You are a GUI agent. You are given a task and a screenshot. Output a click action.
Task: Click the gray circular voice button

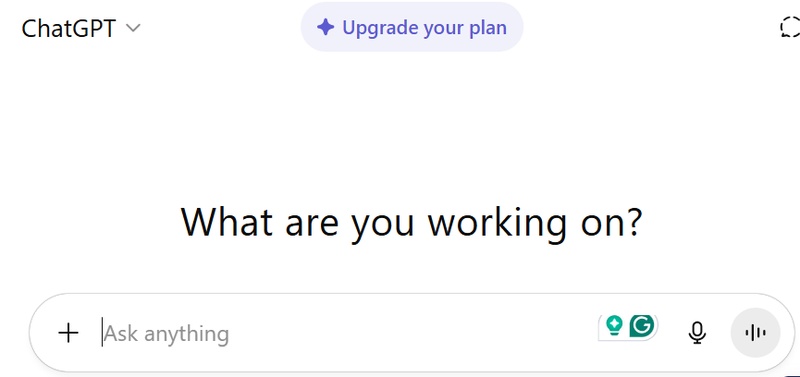point(755,333)
